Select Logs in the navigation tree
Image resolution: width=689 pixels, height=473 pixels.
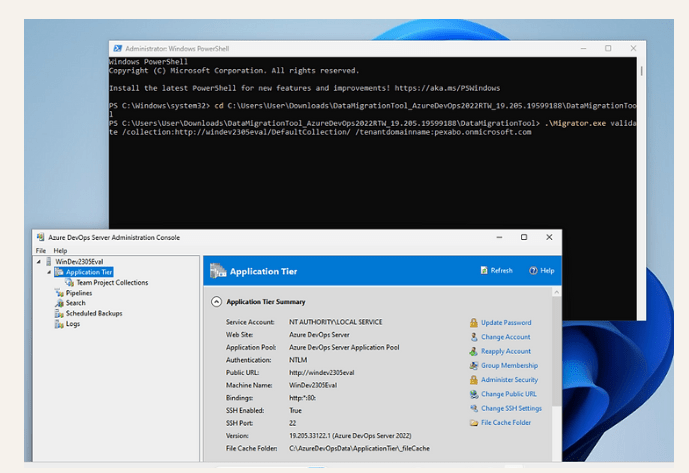[x=73, y=324]
